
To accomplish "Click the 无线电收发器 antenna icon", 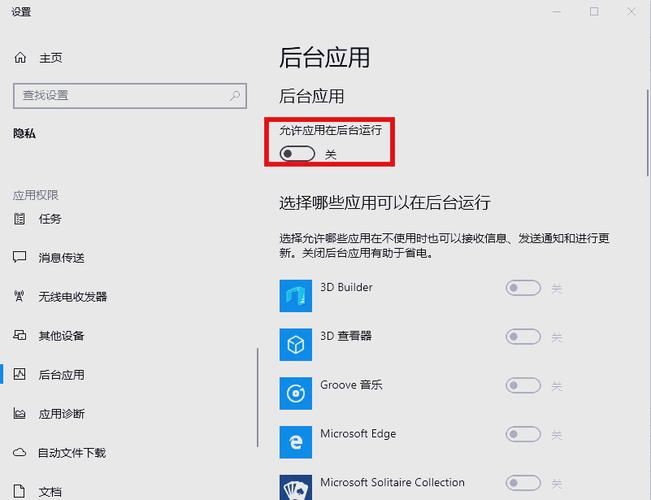I will (19, 296).
